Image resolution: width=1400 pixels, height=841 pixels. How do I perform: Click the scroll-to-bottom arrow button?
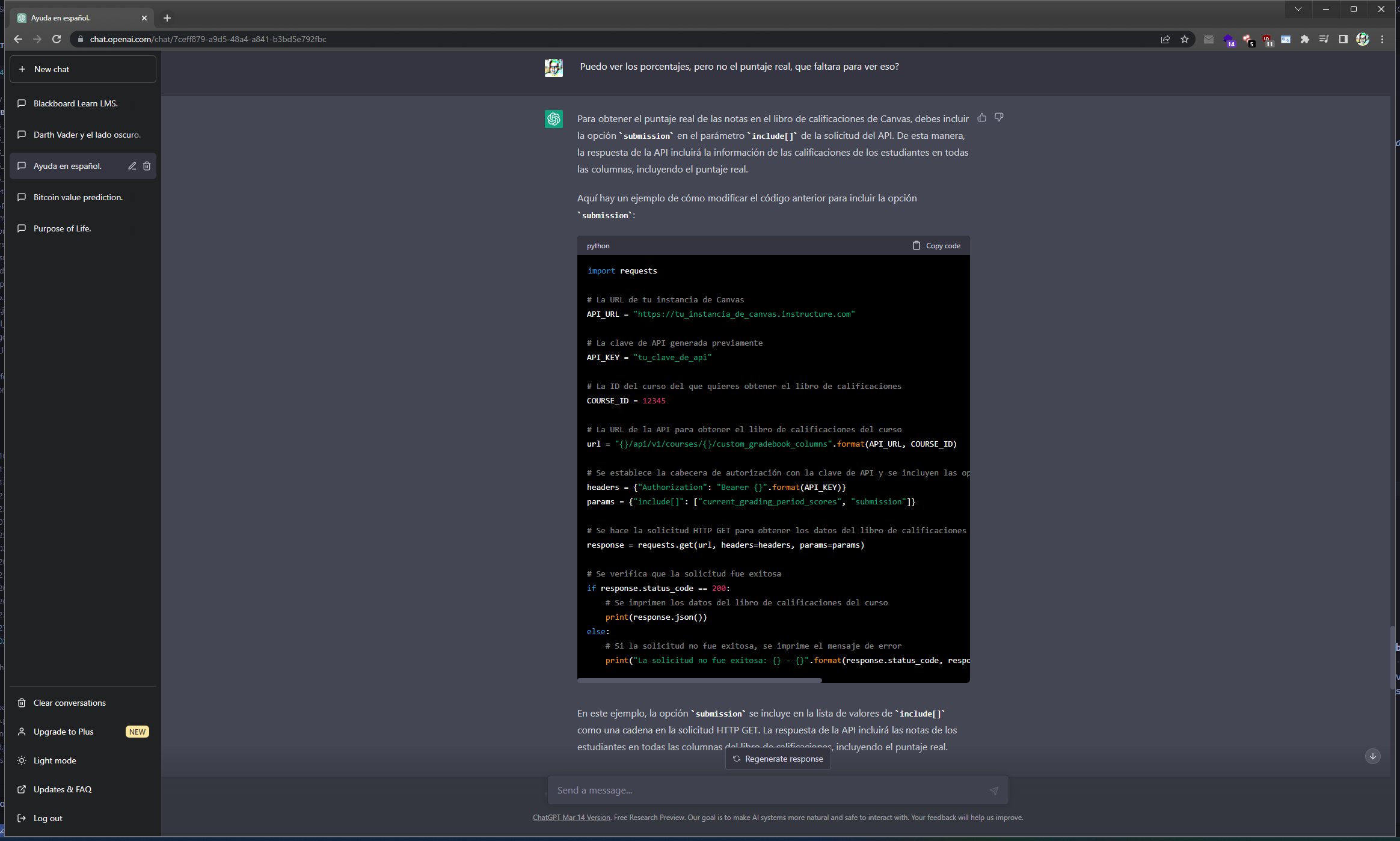1372,756
